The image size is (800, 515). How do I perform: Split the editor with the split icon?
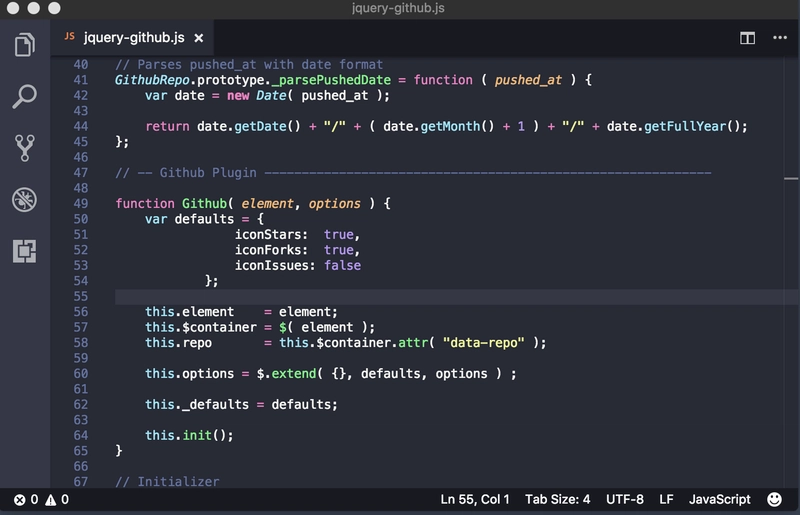(747, 38)
